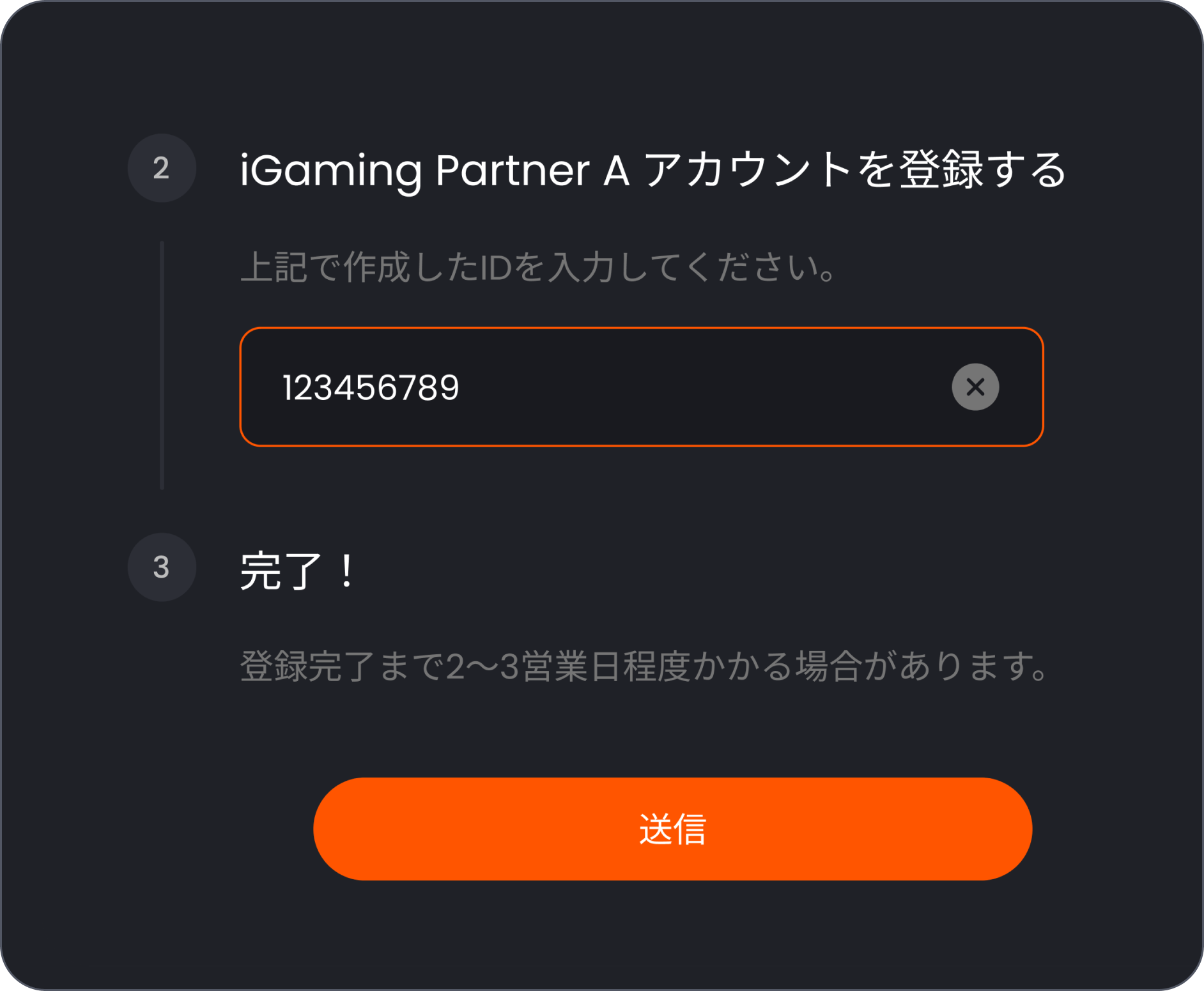
Task: Click the digit 3 inside the step circle
Action: 161,567
